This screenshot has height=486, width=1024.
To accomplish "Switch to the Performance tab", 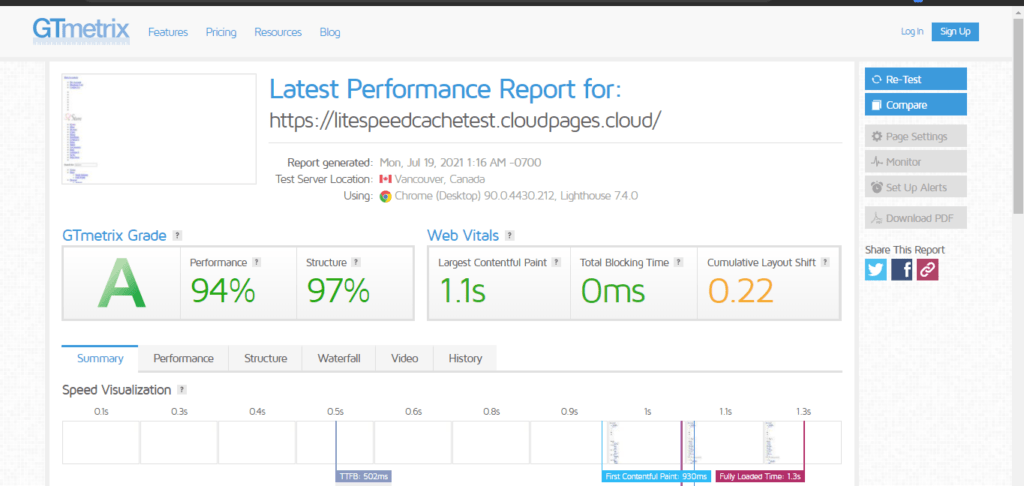I will [184, 358].
